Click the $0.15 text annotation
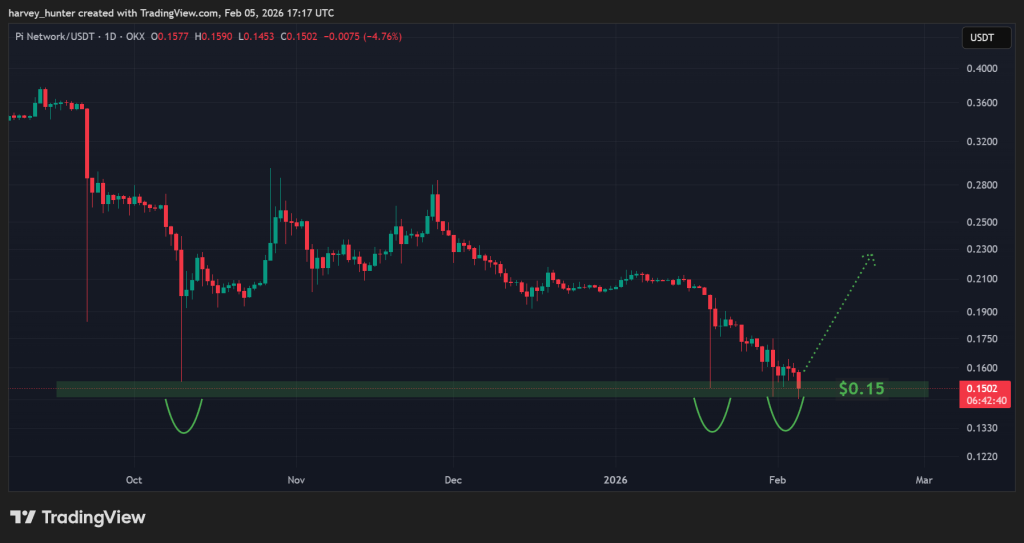Image resolution: width=1024 pixels, height=543 pixels. click(x=861, y=388)
